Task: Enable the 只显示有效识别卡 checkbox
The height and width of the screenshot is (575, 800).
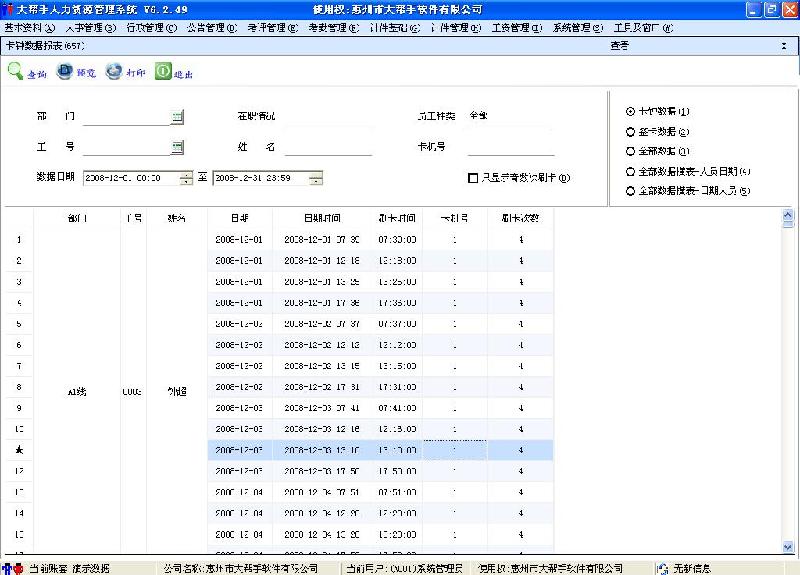Action: click(473, 179)
